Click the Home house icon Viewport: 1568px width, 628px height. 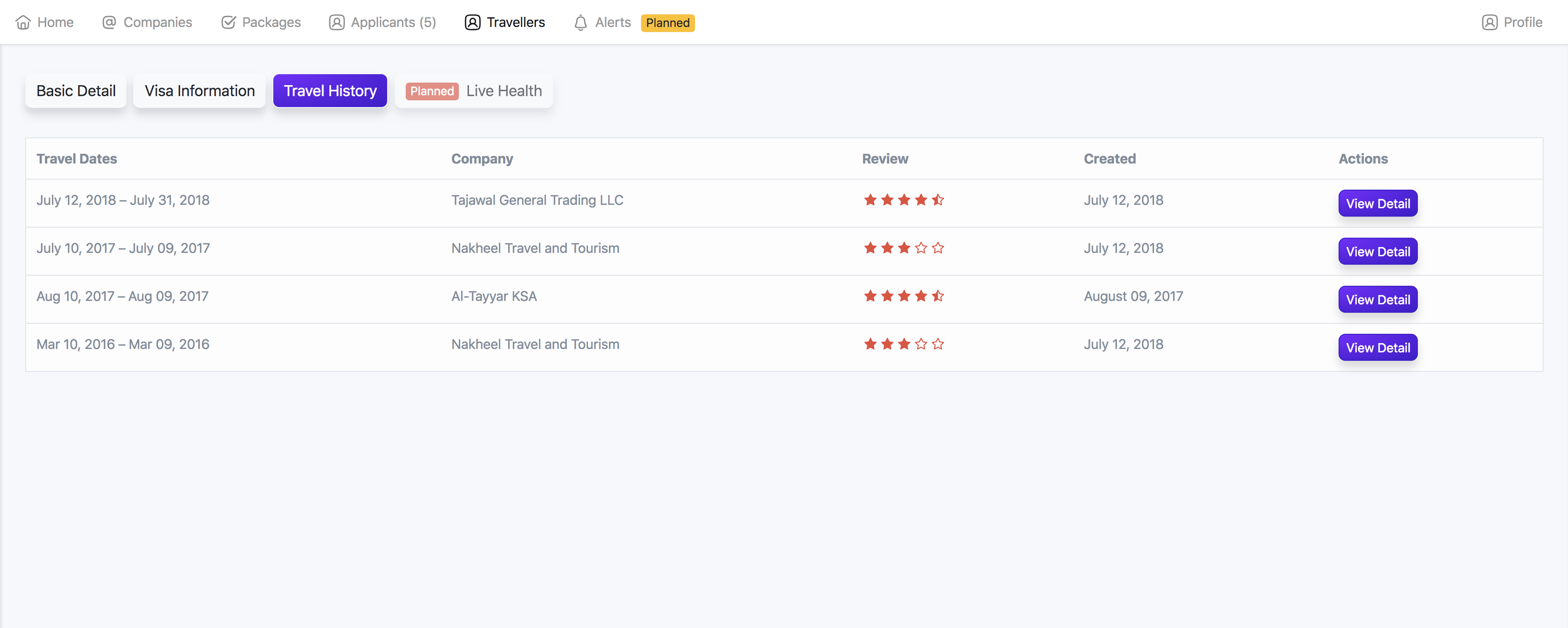tap(23, 22)
